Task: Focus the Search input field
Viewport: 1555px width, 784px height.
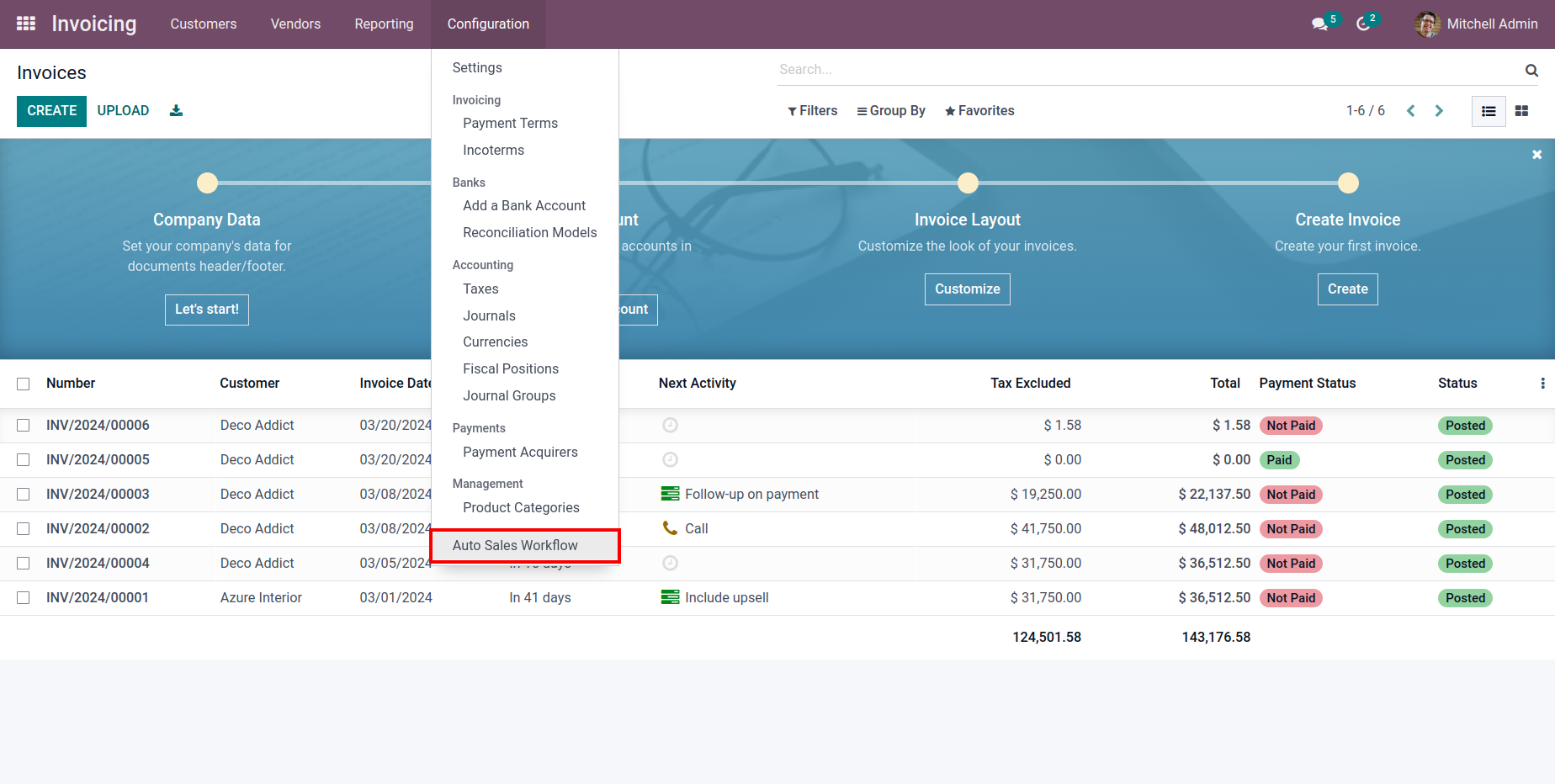Action: 1148,70
